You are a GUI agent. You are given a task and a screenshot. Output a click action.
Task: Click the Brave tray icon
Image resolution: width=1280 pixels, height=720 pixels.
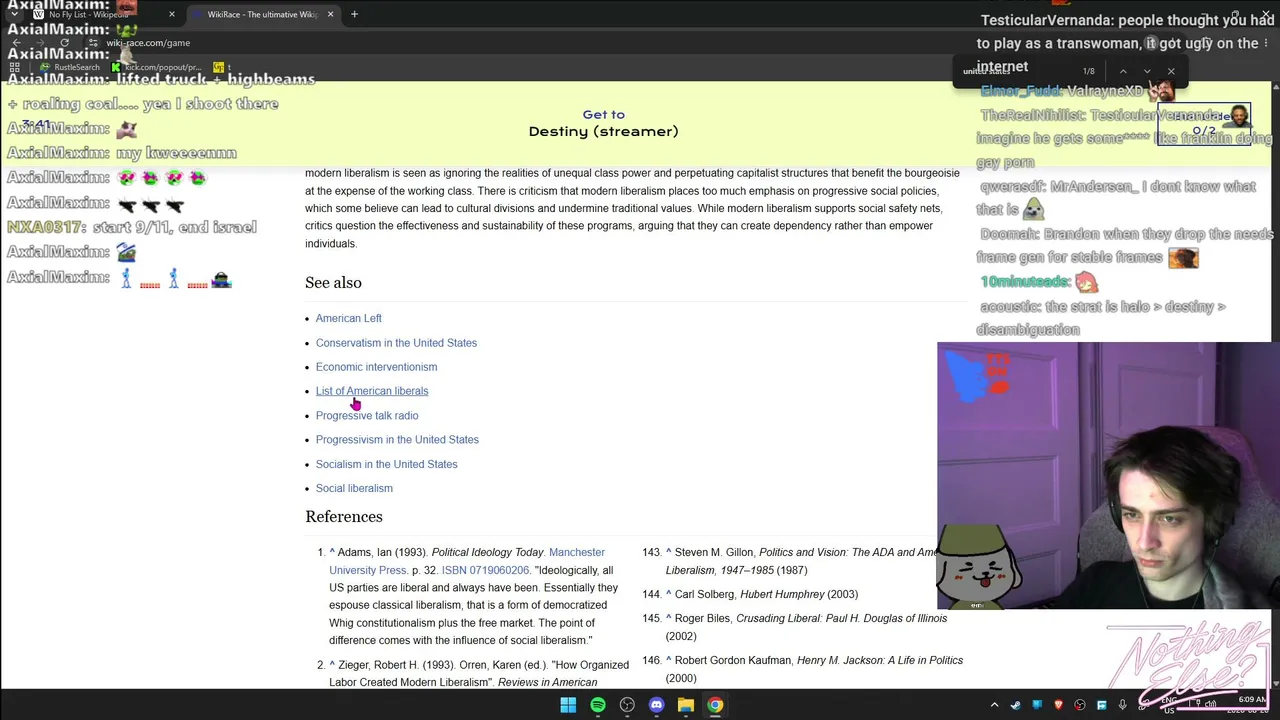(x=1058, y=705)
